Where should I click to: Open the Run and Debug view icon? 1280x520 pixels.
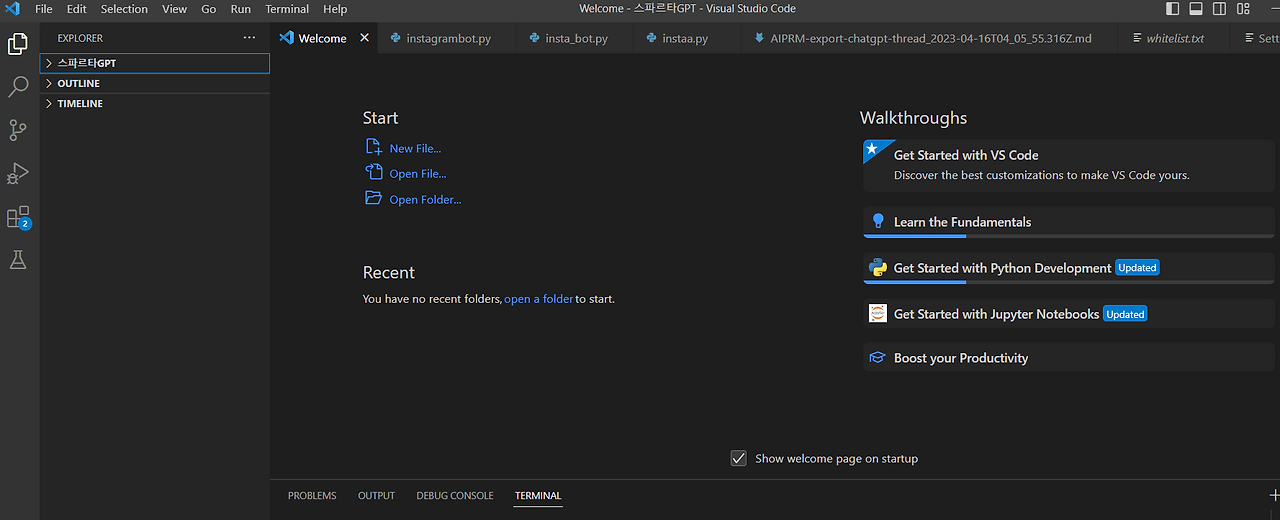(x=17, y=174)
